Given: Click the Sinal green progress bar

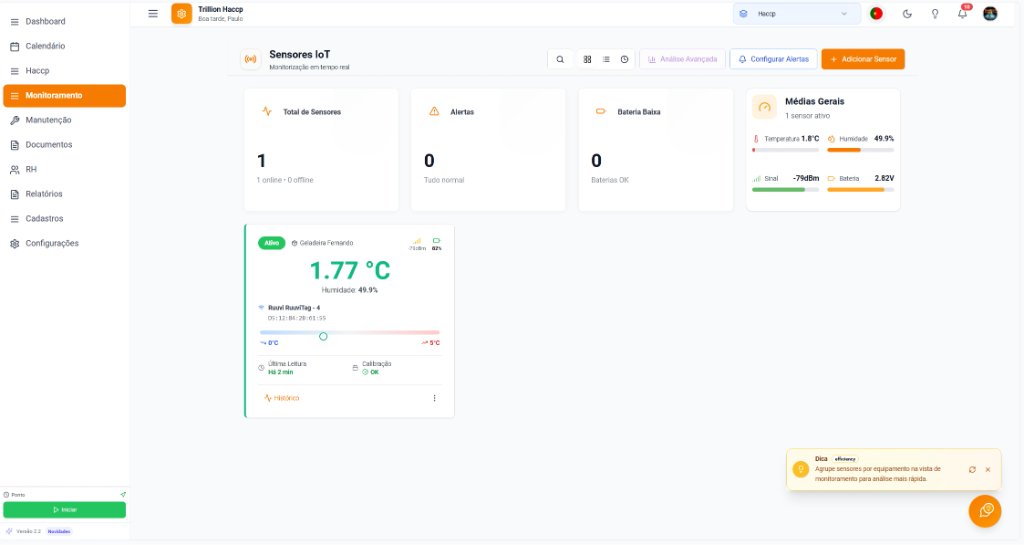Looking at the screenshot, I should click(785, 190).
